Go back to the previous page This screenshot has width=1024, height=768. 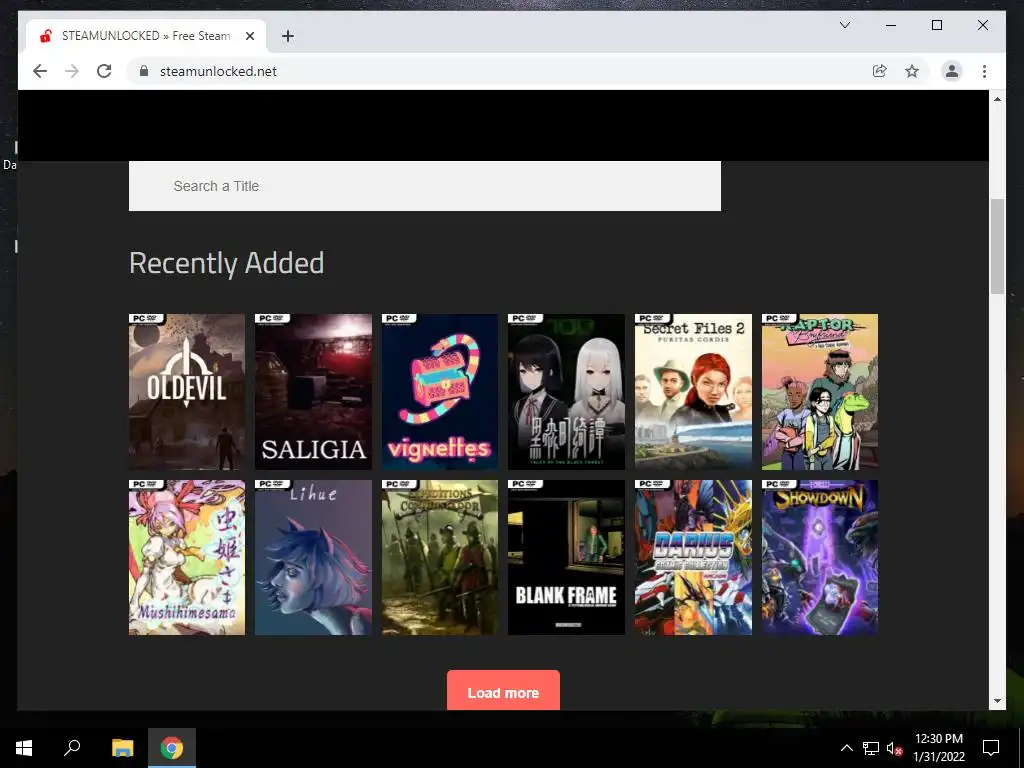point(40,71)
